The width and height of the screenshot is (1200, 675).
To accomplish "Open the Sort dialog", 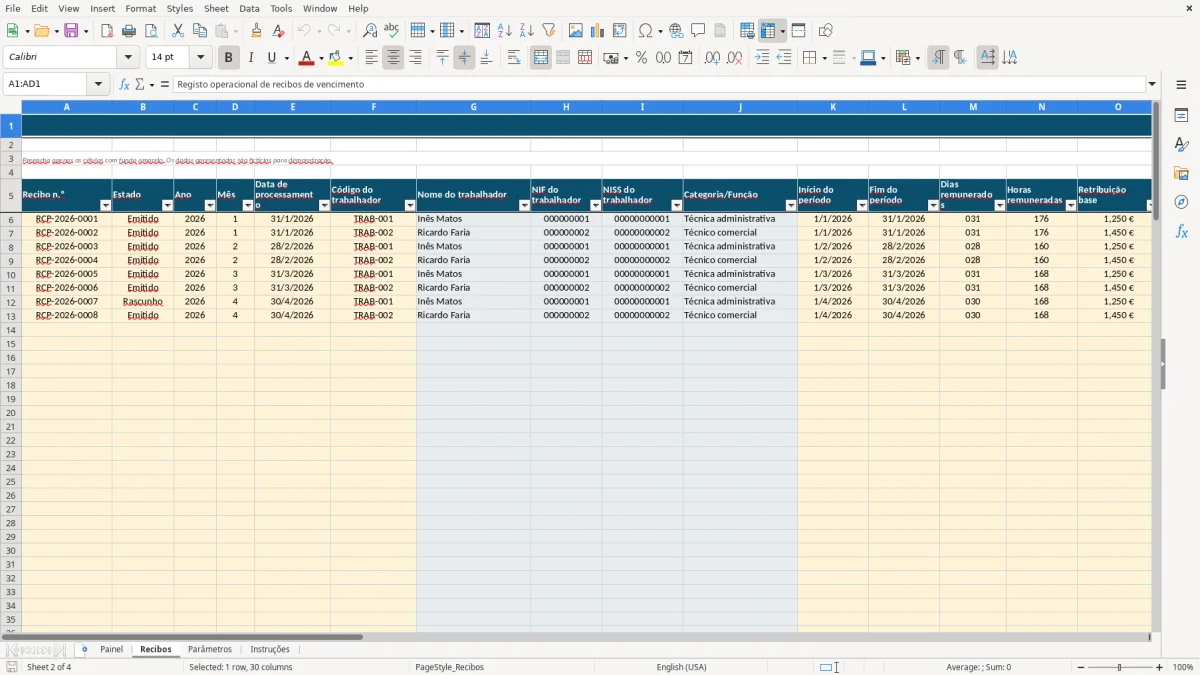I will pos(482,31).
